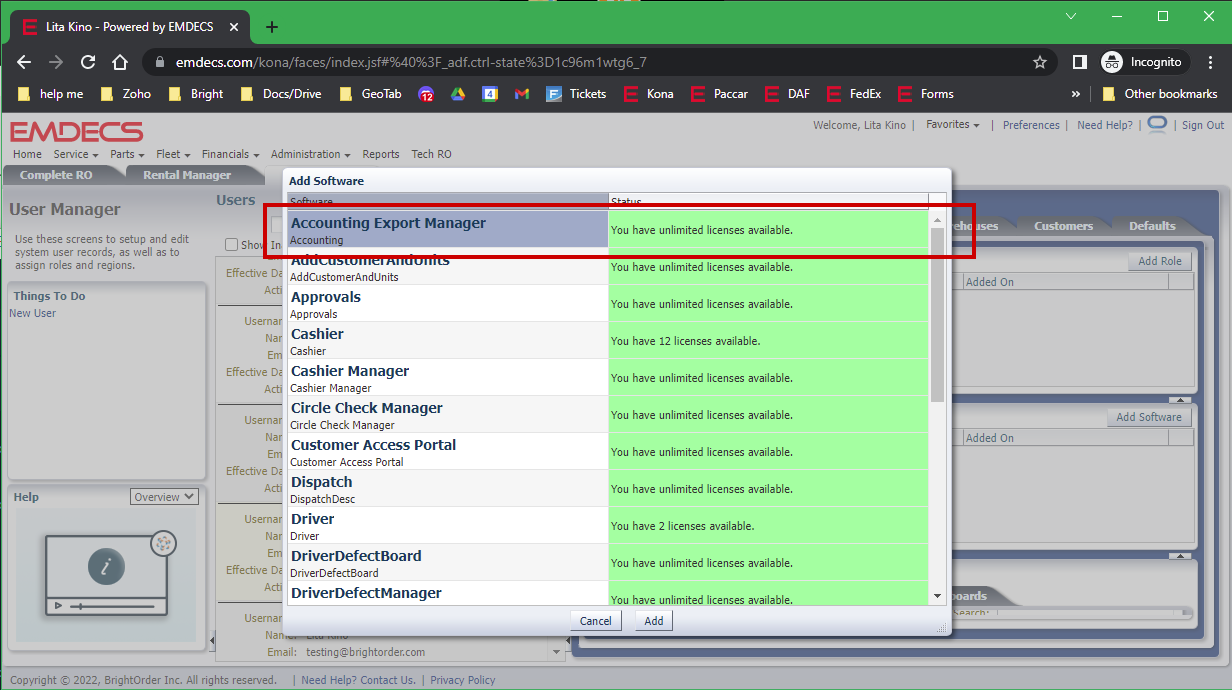The height and width of the screenshot is (690, 1232).
Task: Open the Favorites dropdown
Action: pyautogui.click(x=952, y=125)
